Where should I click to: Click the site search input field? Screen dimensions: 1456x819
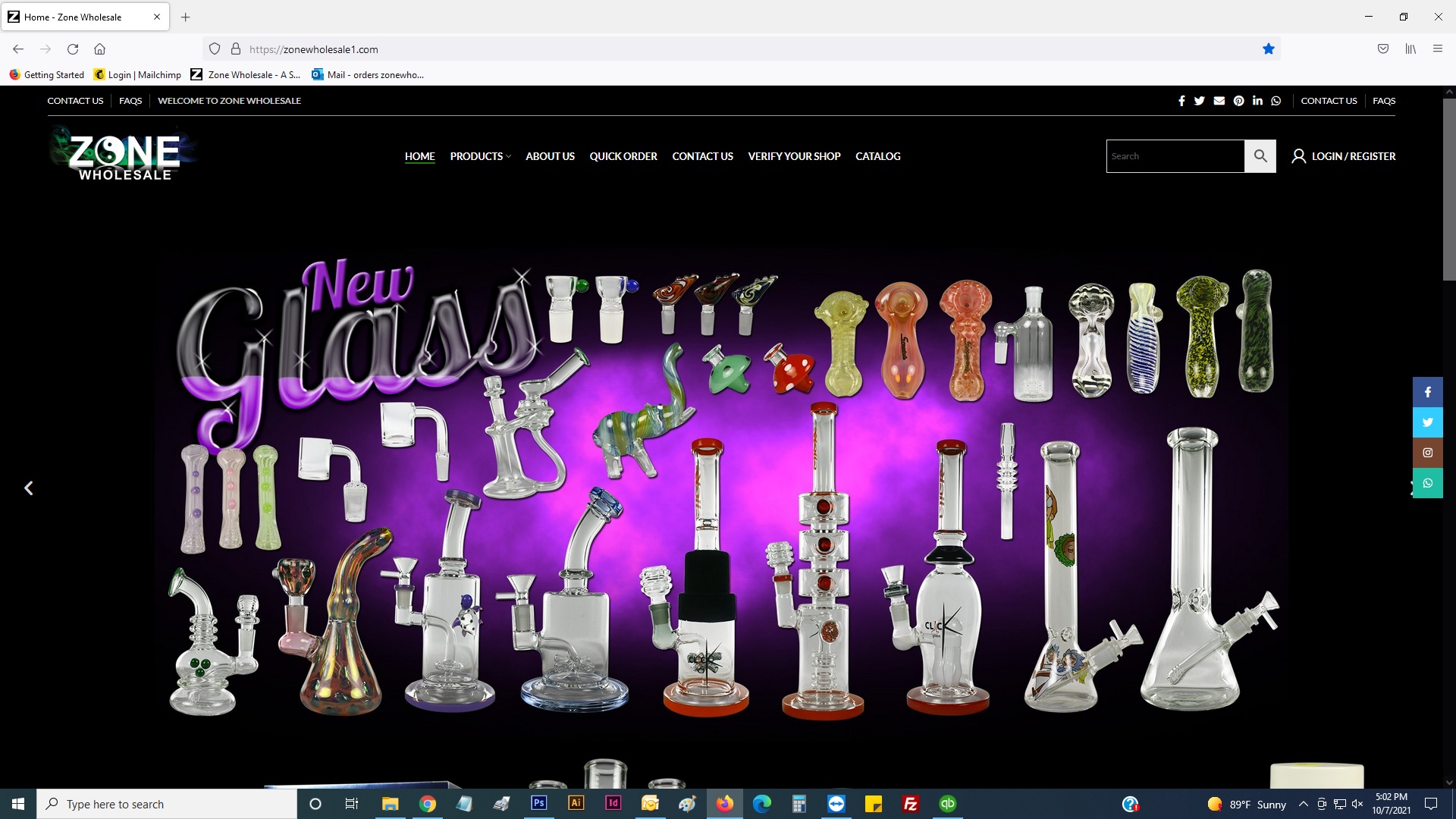tap(1175, 156)
